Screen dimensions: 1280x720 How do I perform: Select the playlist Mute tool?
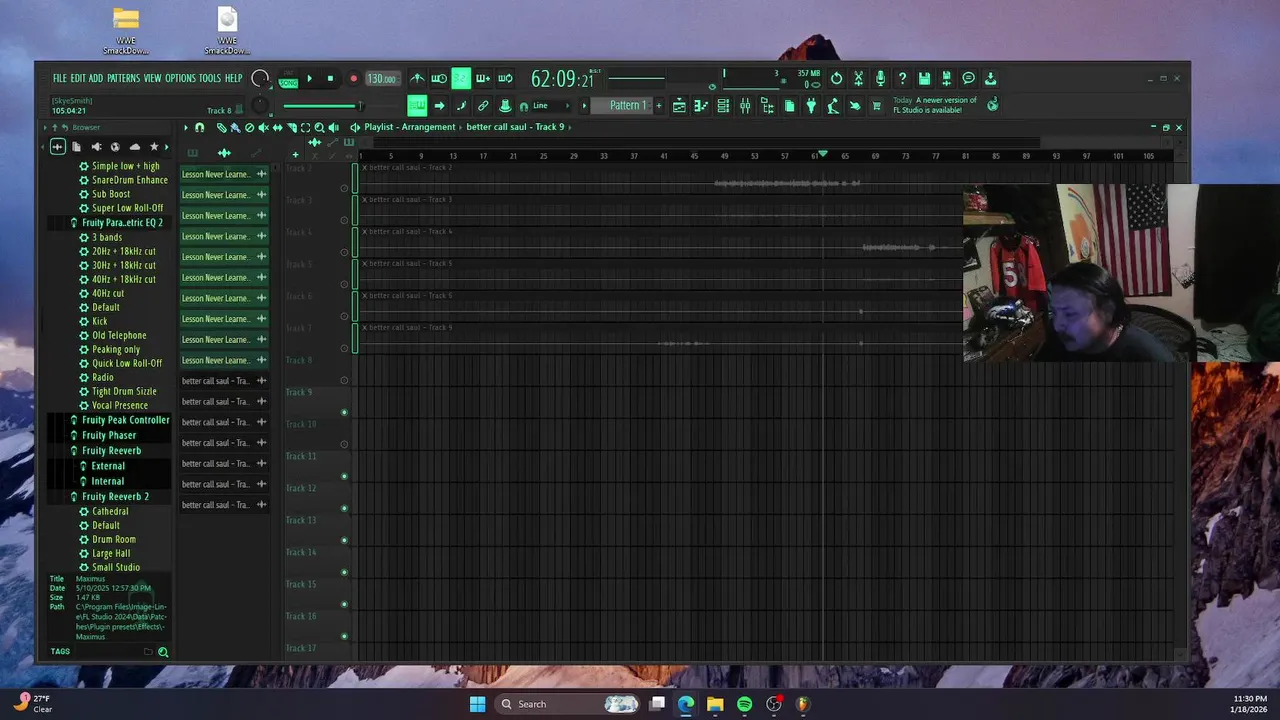click(x=264, y=127)
